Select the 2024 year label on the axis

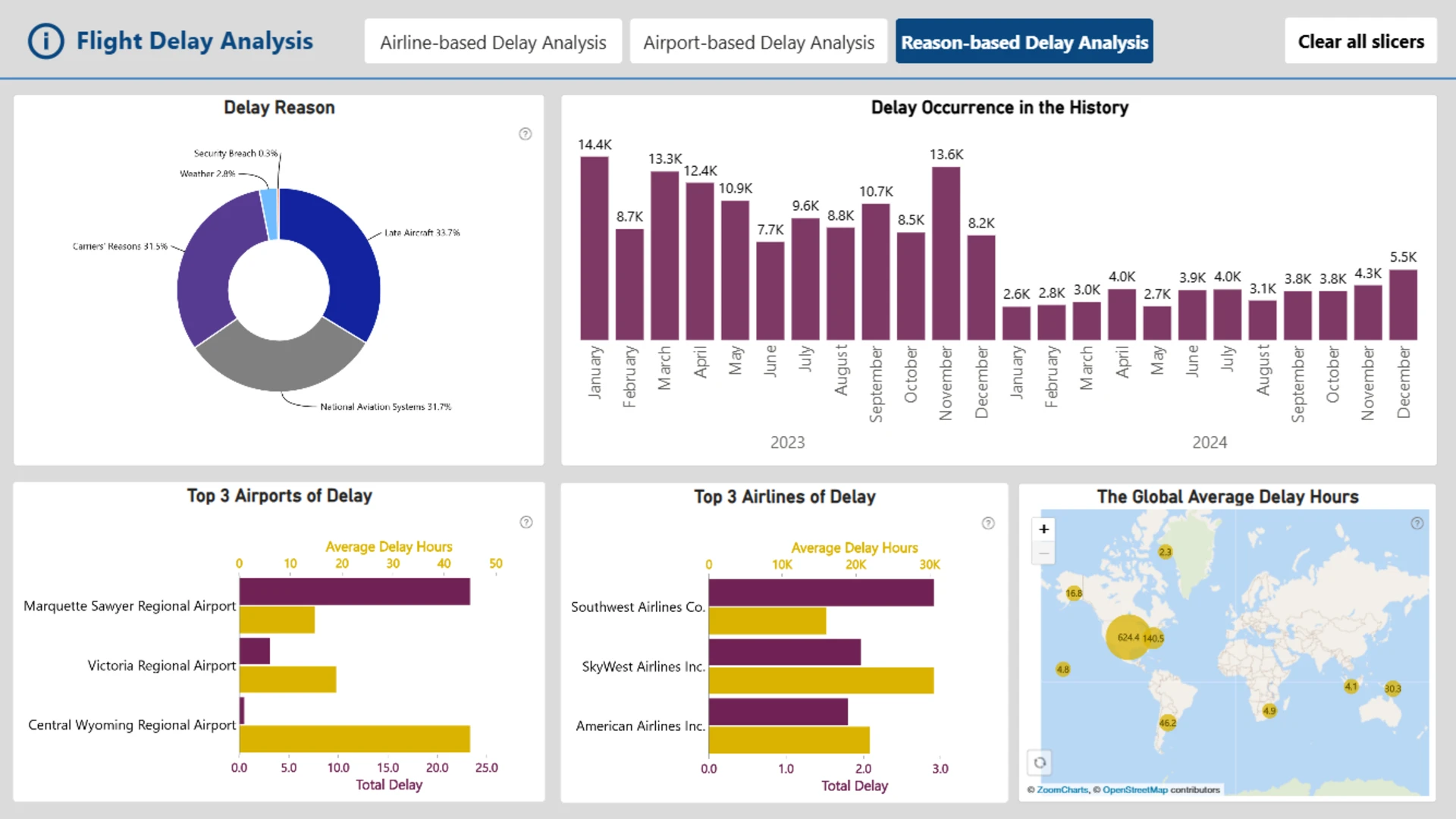point(1210,443)
